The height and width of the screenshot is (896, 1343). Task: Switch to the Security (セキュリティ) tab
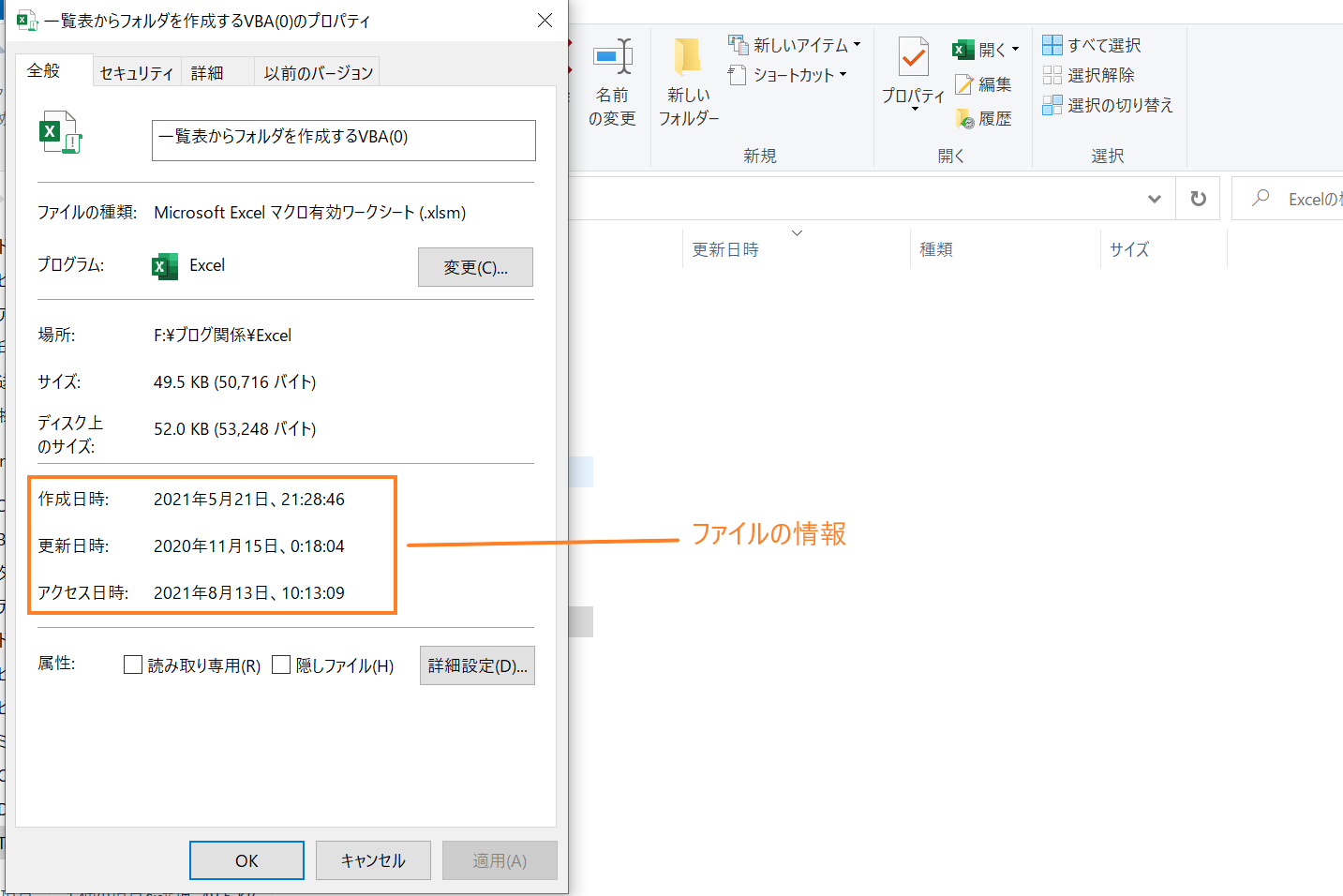point(137,72)
